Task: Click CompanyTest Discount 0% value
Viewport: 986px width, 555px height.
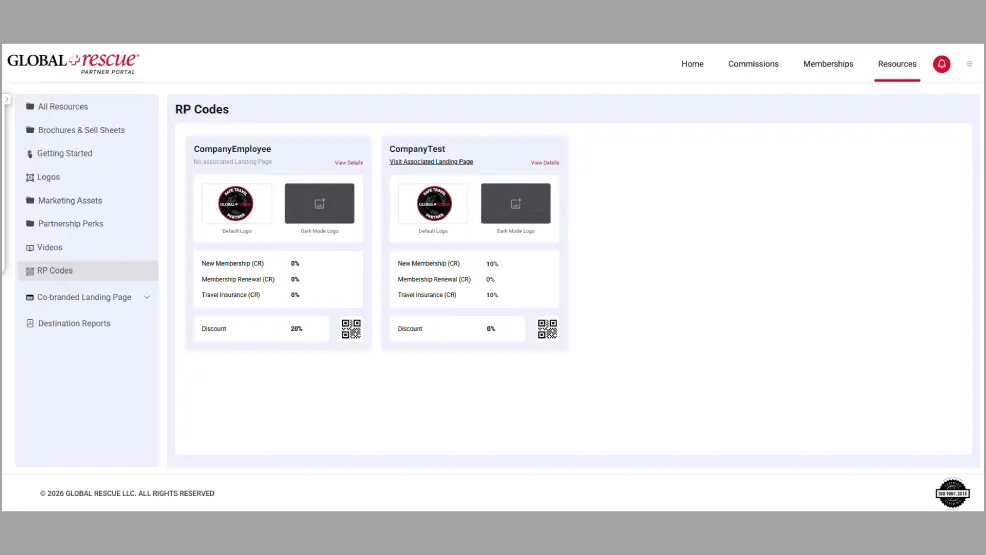Action: click(x=490, y=329)
